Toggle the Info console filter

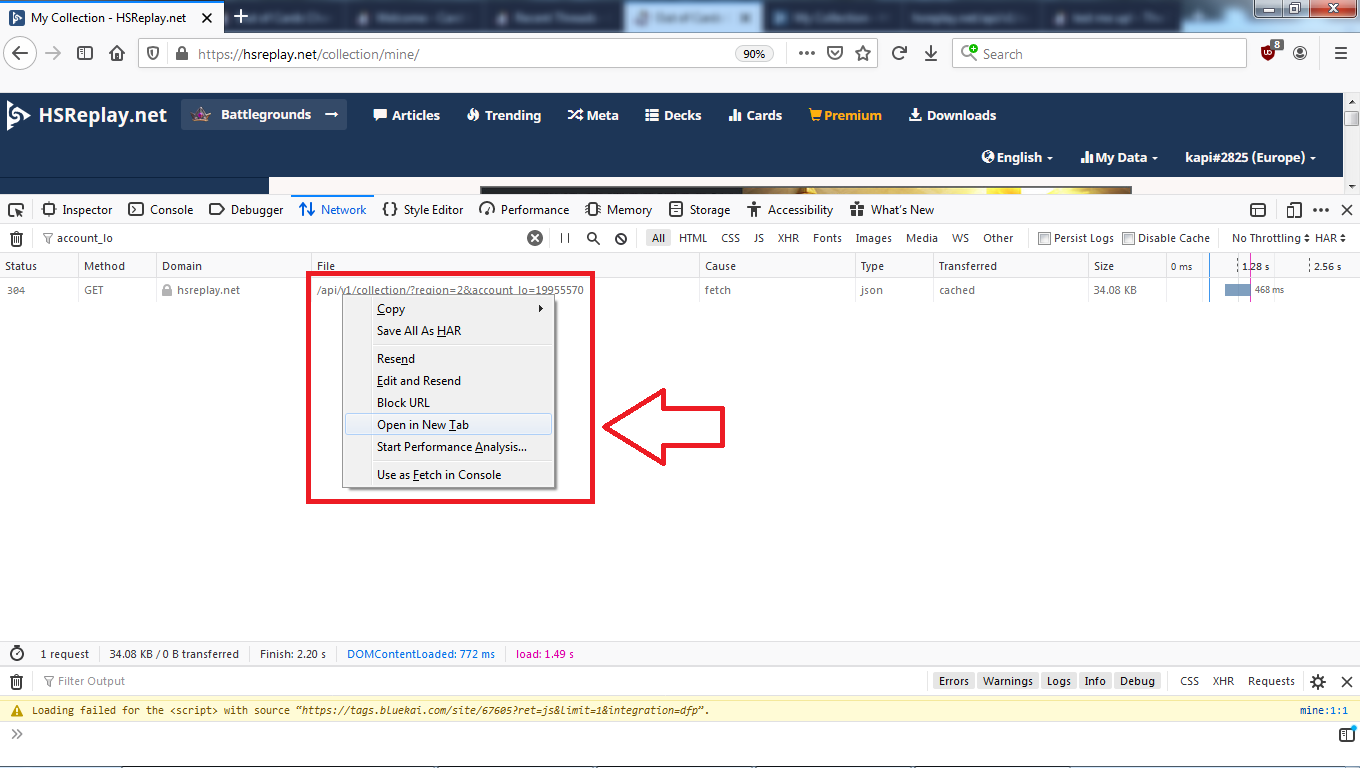point(1095,681)
